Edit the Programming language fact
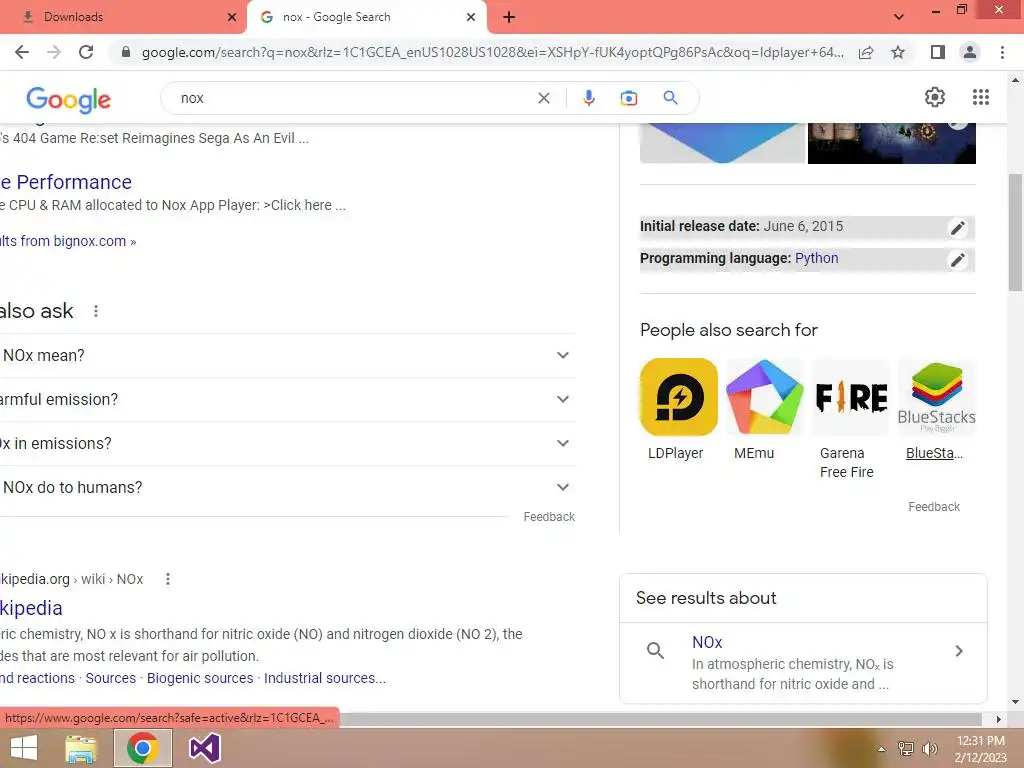Viewport: 1024px width, 768px height. point(957,260)
